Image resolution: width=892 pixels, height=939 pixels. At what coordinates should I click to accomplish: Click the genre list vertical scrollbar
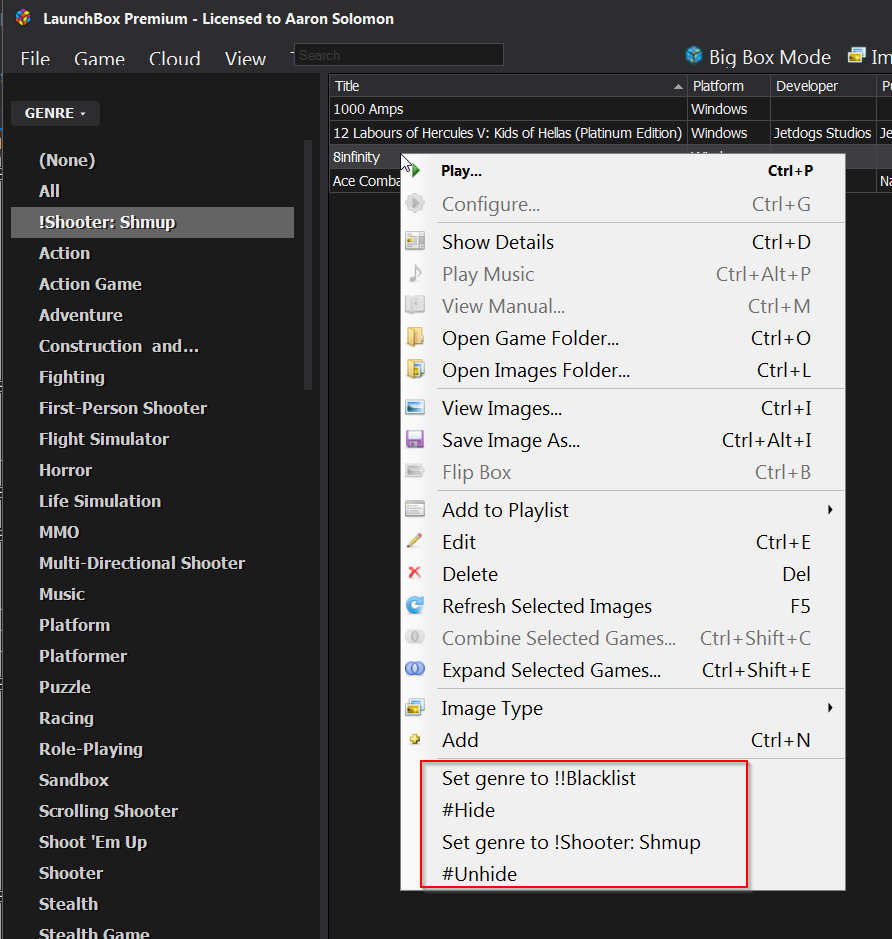[308, 265]
